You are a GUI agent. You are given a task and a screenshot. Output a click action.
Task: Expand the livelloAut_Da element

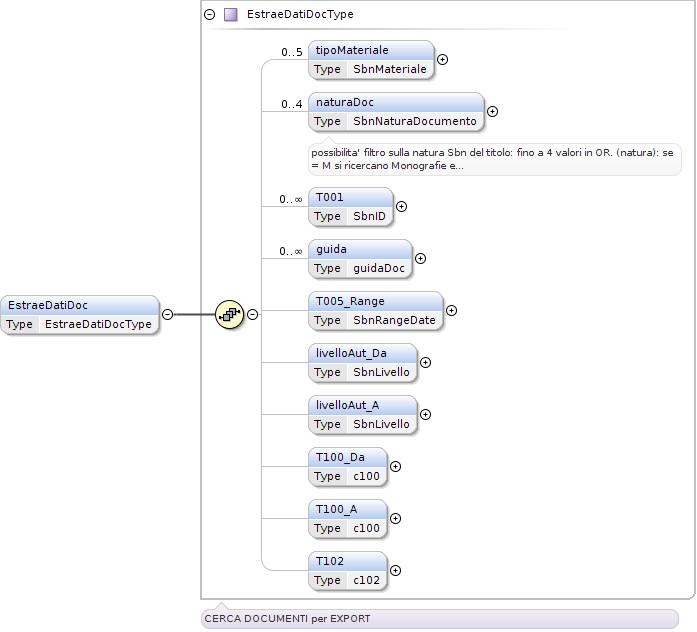pyautogui.click(x=425, y=363)
